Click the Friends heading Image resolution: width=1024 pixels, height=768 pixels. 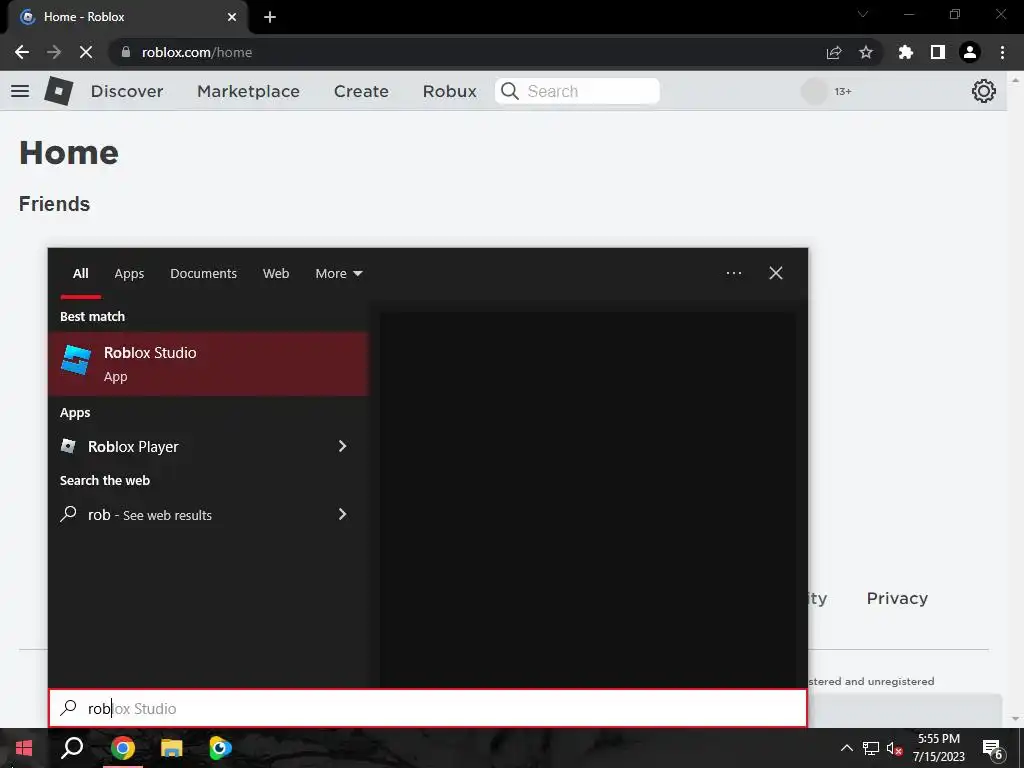(x=54, y=204)
